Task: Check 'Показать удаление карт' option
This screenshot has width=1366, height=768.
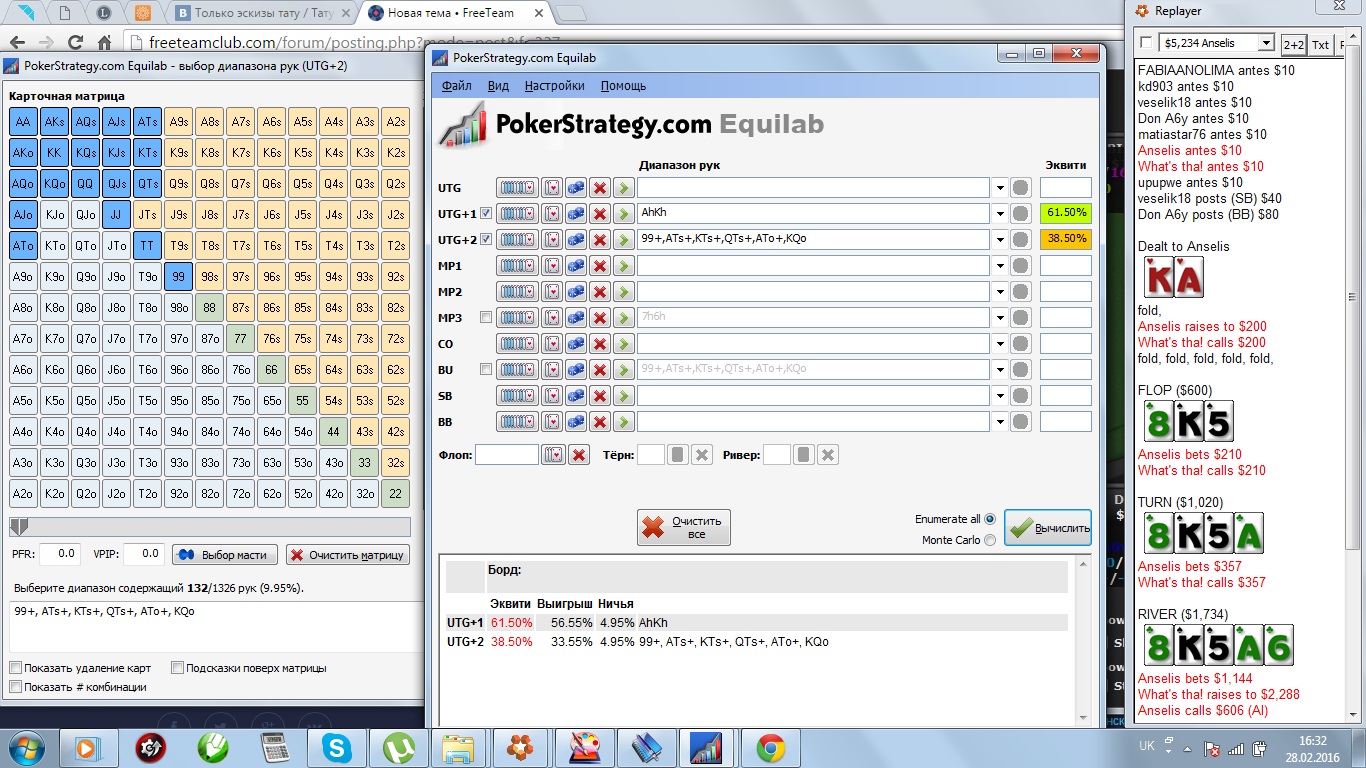Action: click(15, 668)
